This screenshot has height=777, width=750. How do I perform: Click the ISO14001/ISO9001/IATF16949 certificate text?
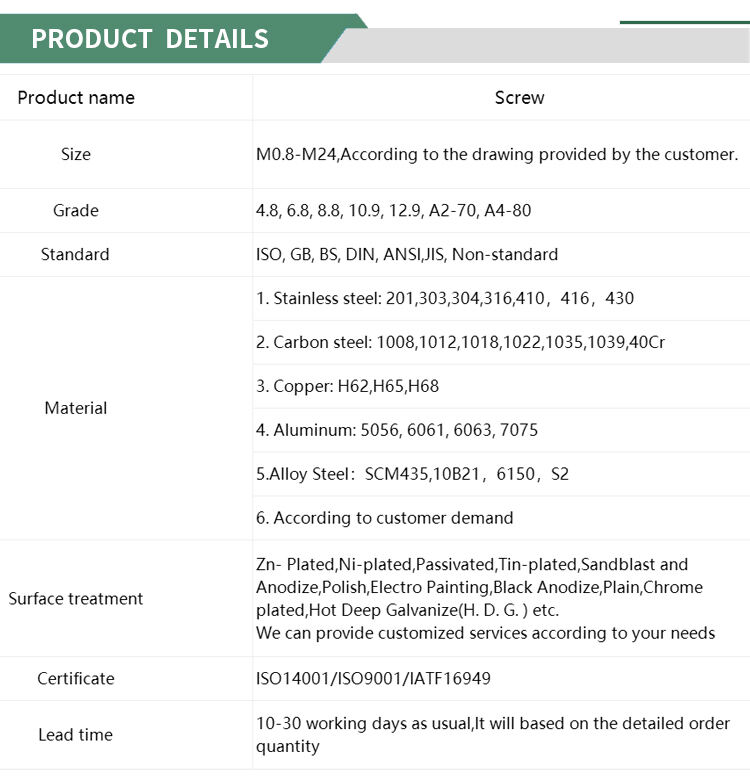pyautogui.click(x=373, y=678)
